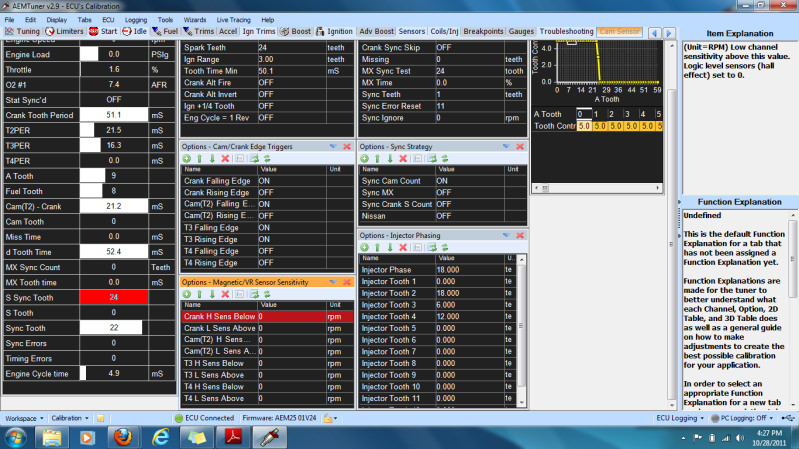Open PC Logging: Off dropdown
This screenshot has width=799, height=449.
click(x=742, y=418)
